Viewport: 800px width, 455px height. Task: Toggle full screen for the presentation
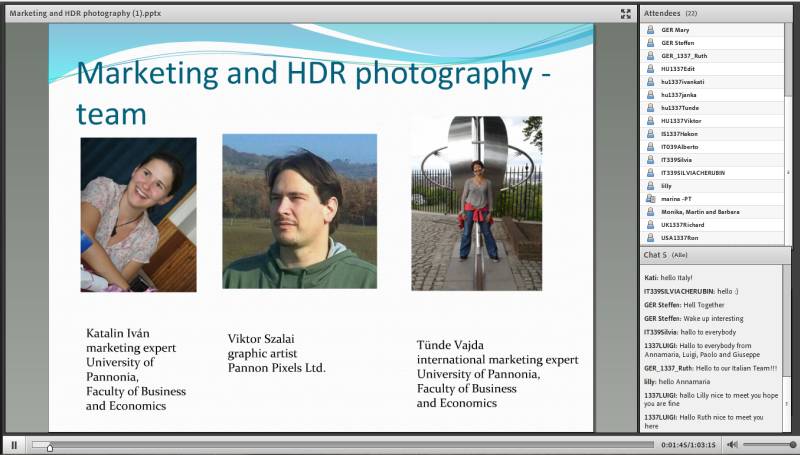coord(626,13)
